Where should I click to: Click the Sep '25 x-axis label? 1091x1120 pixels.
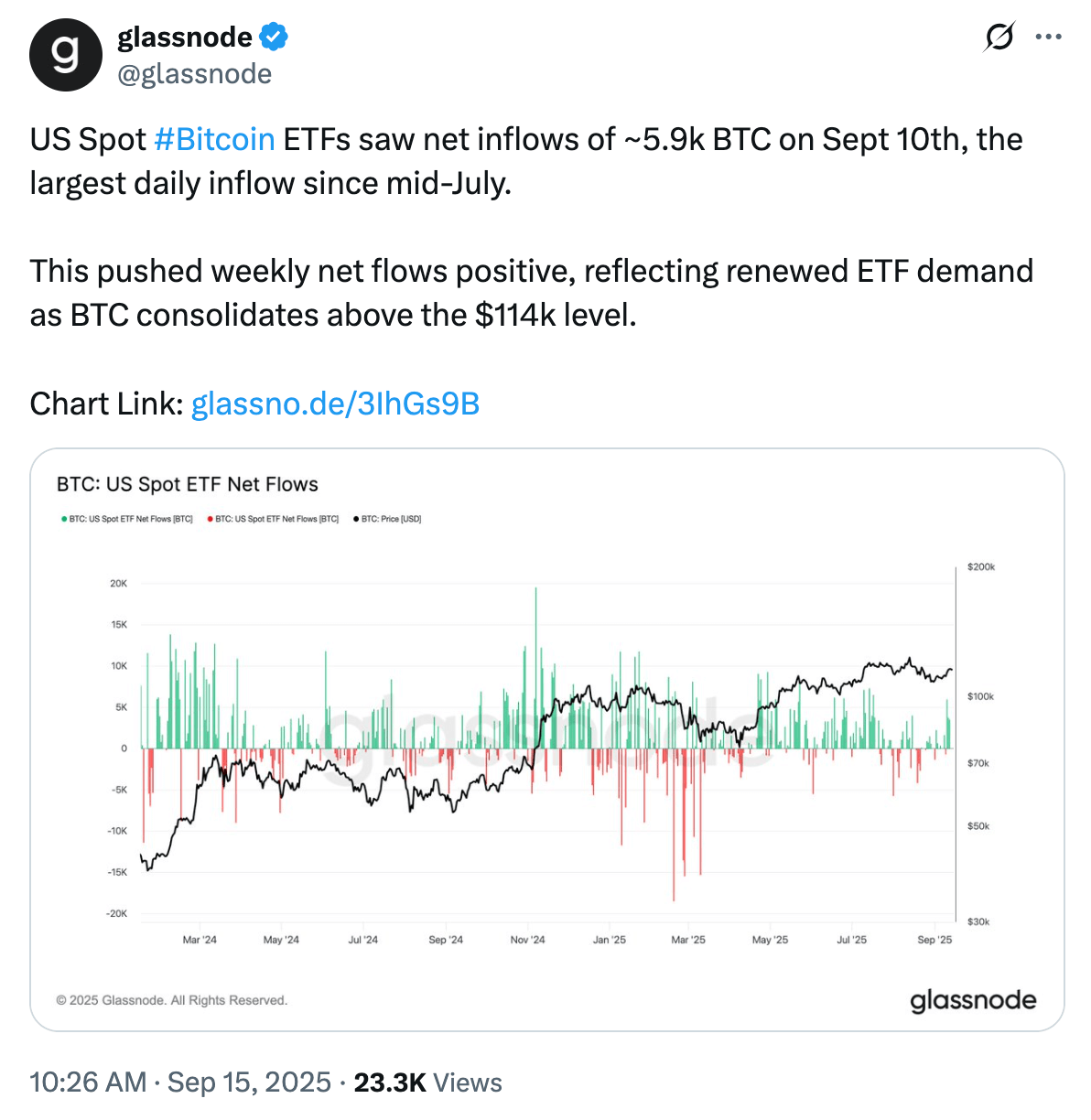[934, 940]
